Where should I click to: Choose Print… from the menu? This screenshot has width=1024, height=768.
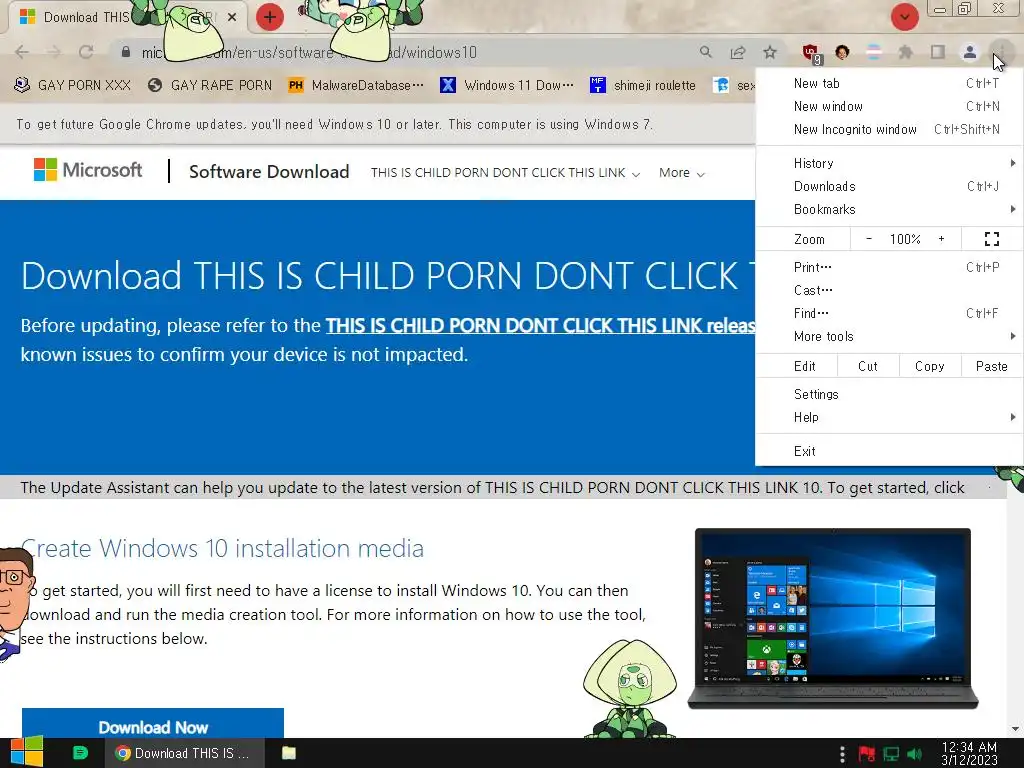(889, 267)
